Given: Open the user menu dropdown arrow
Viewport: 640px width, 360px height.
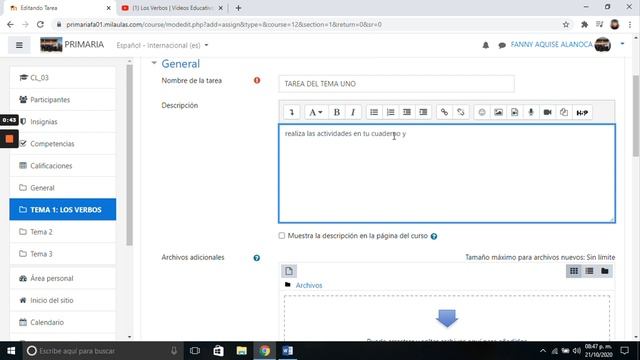Looking at the screenshot, I should 622,44.
